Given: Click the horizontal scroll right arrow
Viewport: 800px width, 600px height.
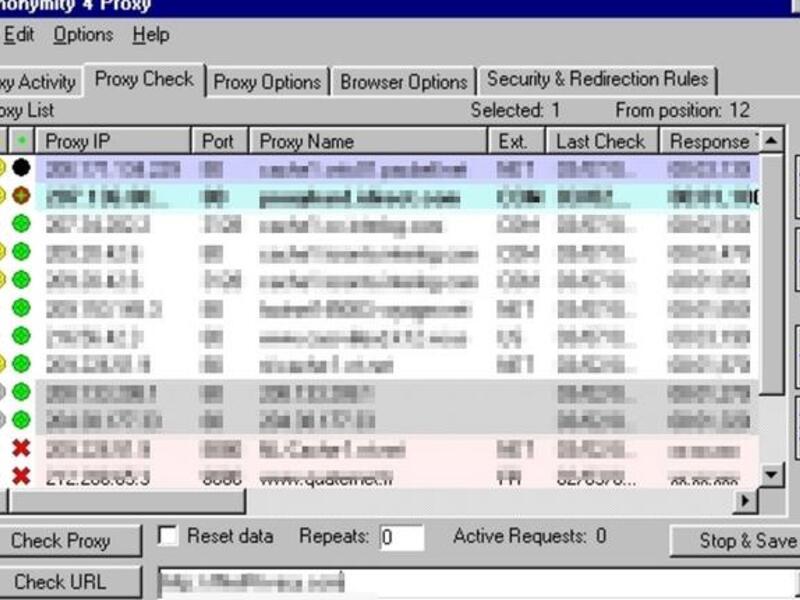Looking at the screenshot, I should pyautogui.click(x=745, y=501).
